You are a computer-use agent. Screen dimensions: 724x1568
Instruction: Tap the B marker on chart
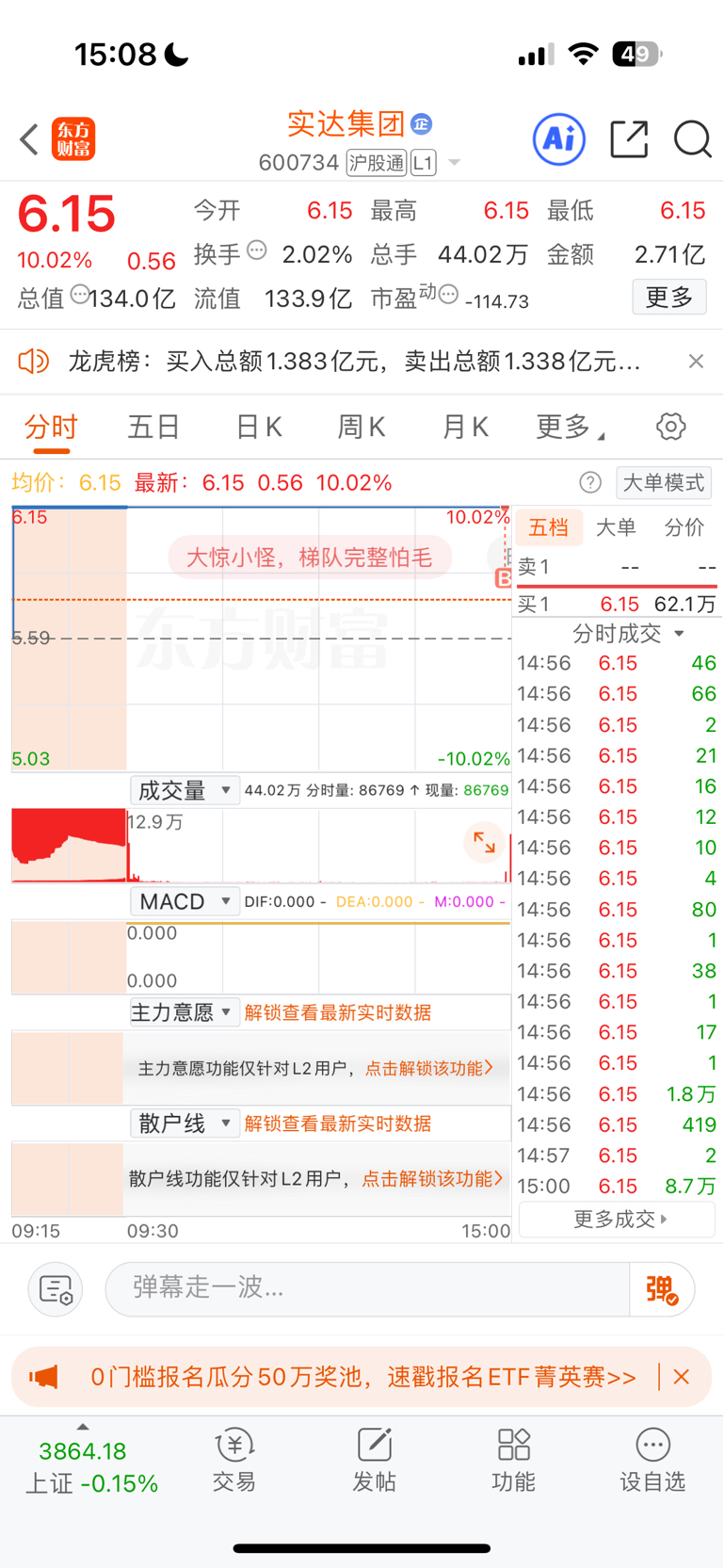pyautogui.click(x=504, y=579)
